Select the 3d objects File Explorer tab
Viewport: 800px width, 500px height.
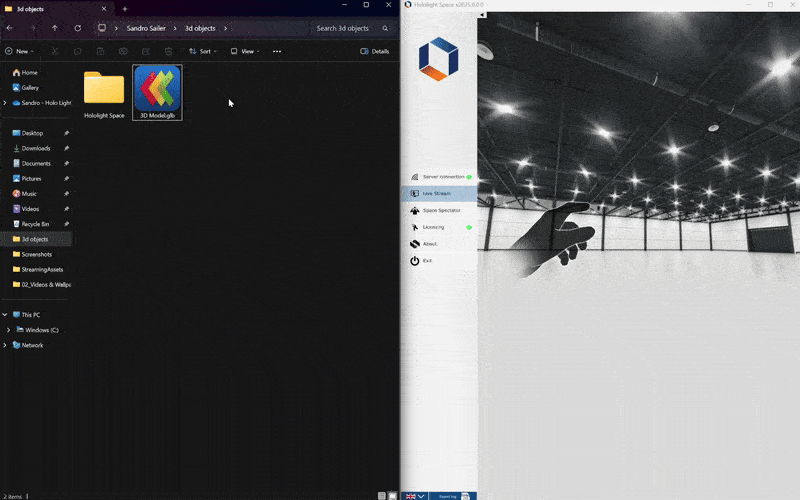point(56,9)
